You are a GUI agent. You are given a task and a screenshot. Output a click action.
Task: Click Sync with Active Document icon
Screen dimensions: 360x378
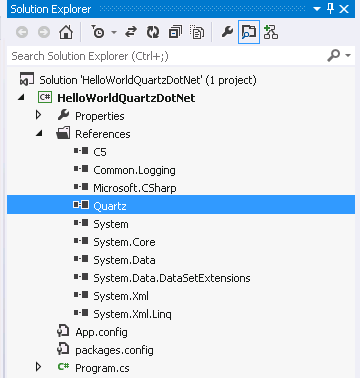click(x=131, y=32)
